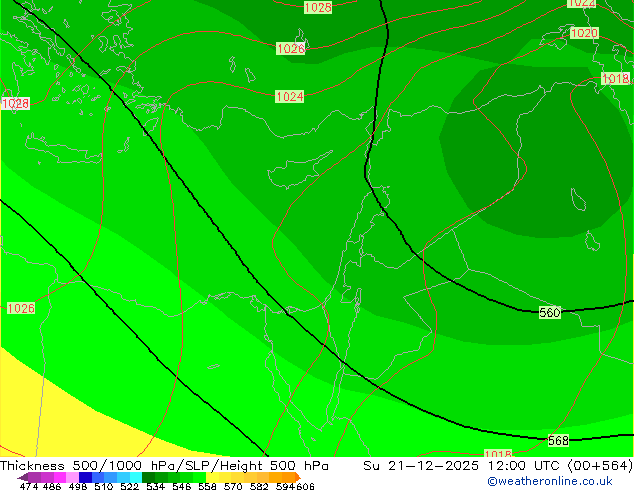This screenshot has width=634, height=490.
Task: Click the 1028 isobar label on the left edge
Action: coord(15,103)
